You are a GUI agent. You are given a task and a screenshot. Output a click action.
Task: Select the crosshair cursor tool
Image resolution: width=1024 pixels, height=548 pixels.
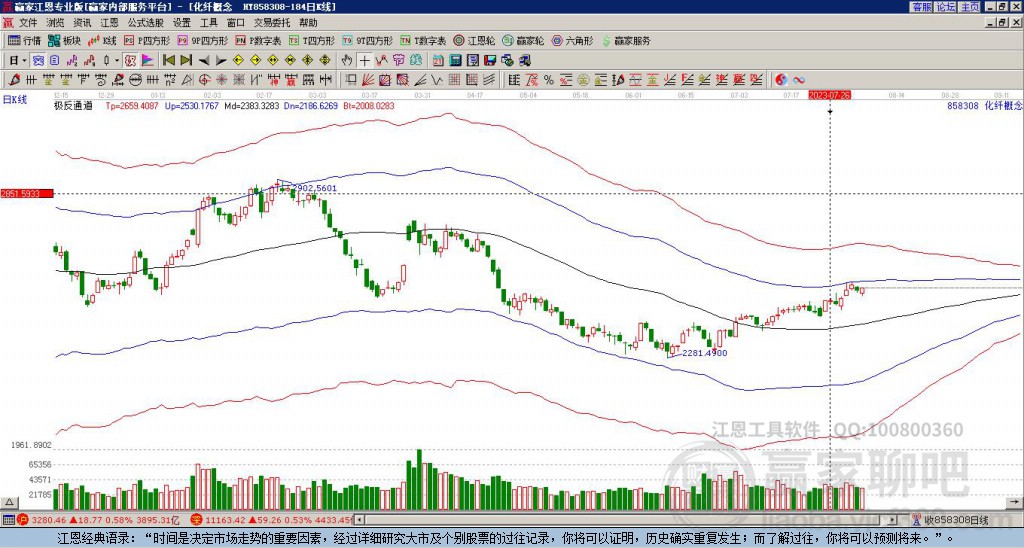pyautogui.click(x=366, y=60)
